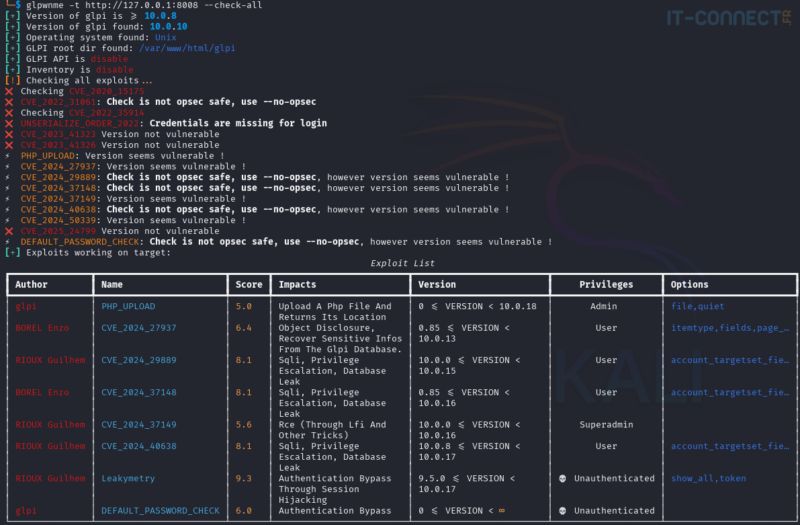Click the 9.3 score of Leakymetry

point(243,479)
